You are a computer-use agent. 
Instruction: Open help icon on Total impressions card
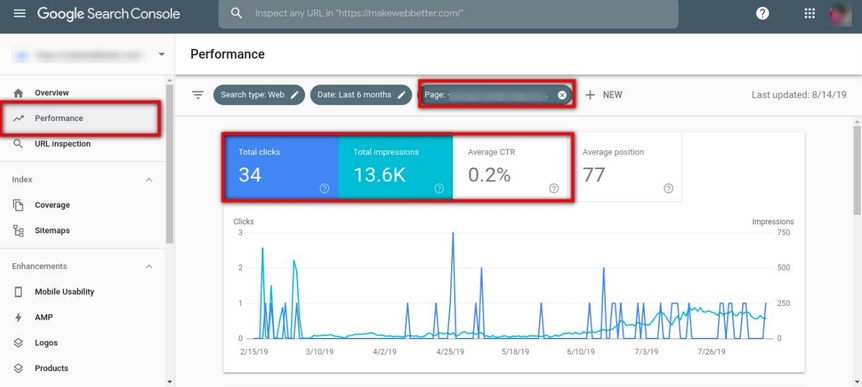pyautogui.click(x=439, y=189)
